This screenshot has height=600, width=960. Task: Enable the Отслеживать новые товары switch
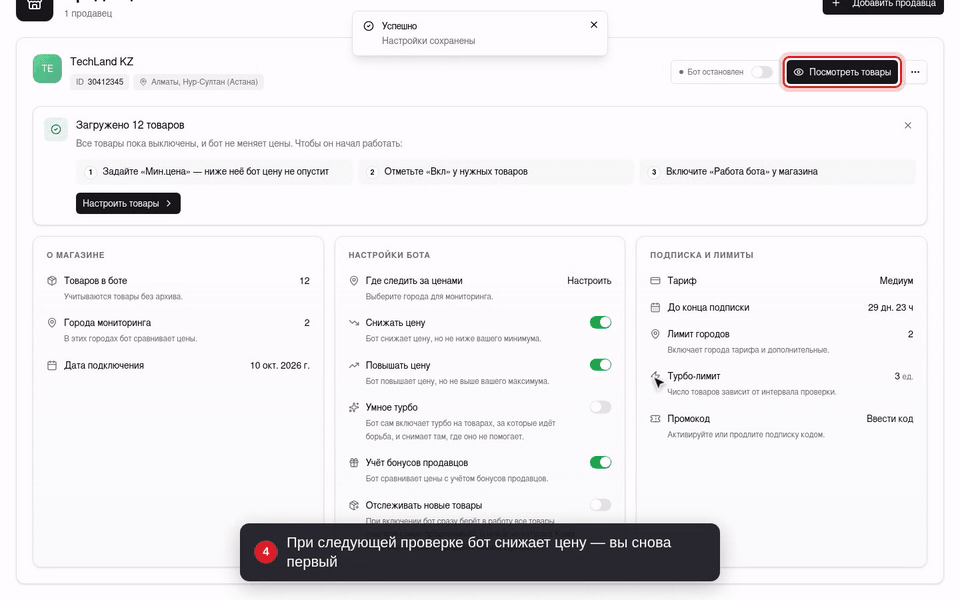pos(601,505)
